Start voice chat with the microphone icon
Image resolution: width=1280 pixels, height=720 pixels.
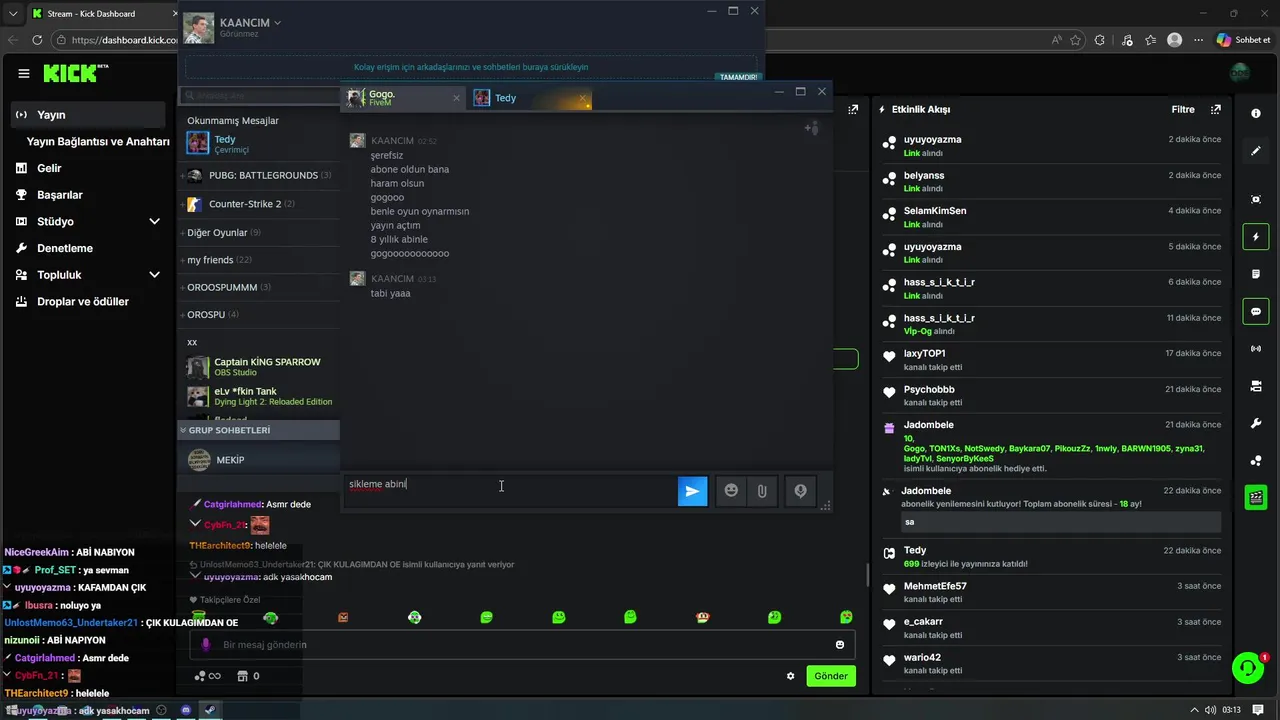click(800, 491)
